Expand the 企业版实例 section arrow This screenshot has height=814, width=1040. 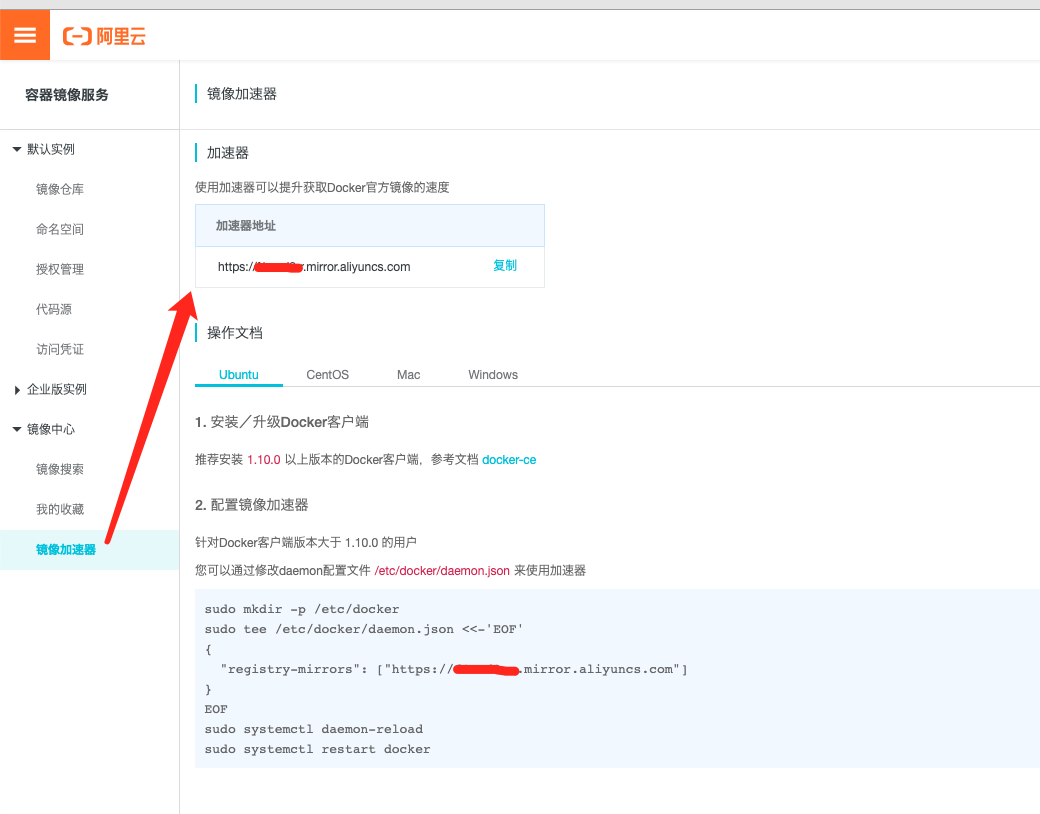point(17,389)
